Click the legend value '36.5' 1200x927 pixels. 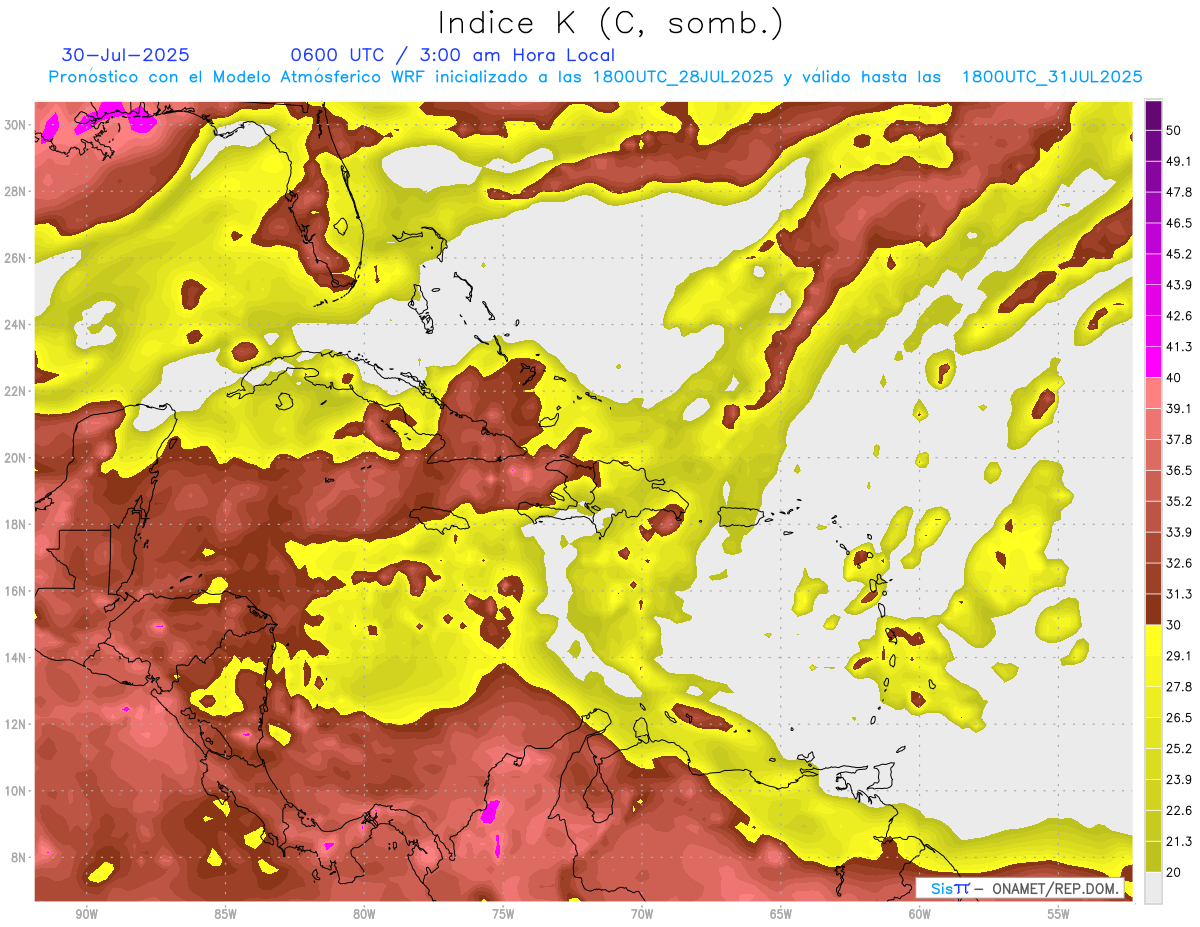coord(1179,470)
